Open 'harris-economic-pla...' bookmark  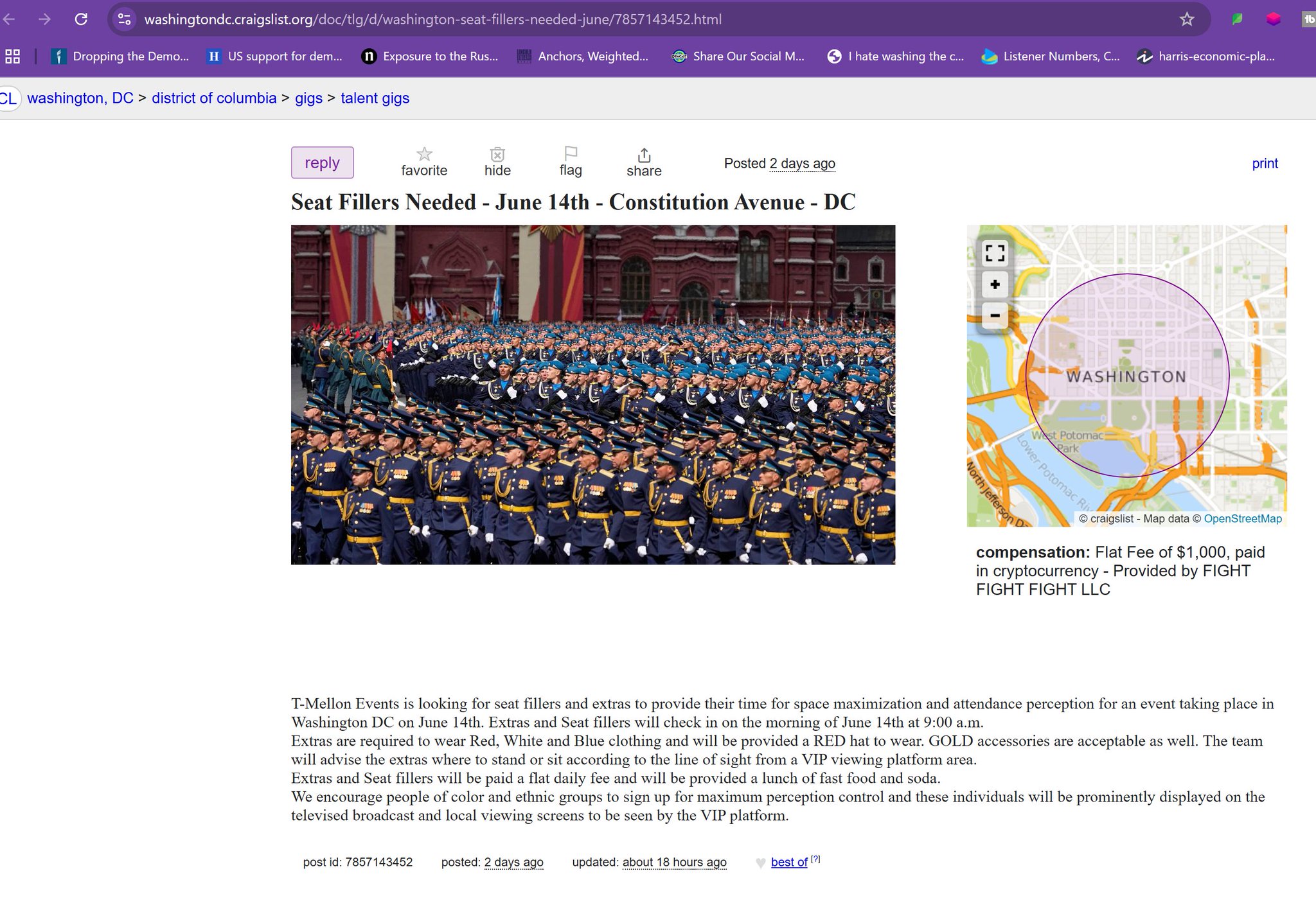click(1205, 57)
